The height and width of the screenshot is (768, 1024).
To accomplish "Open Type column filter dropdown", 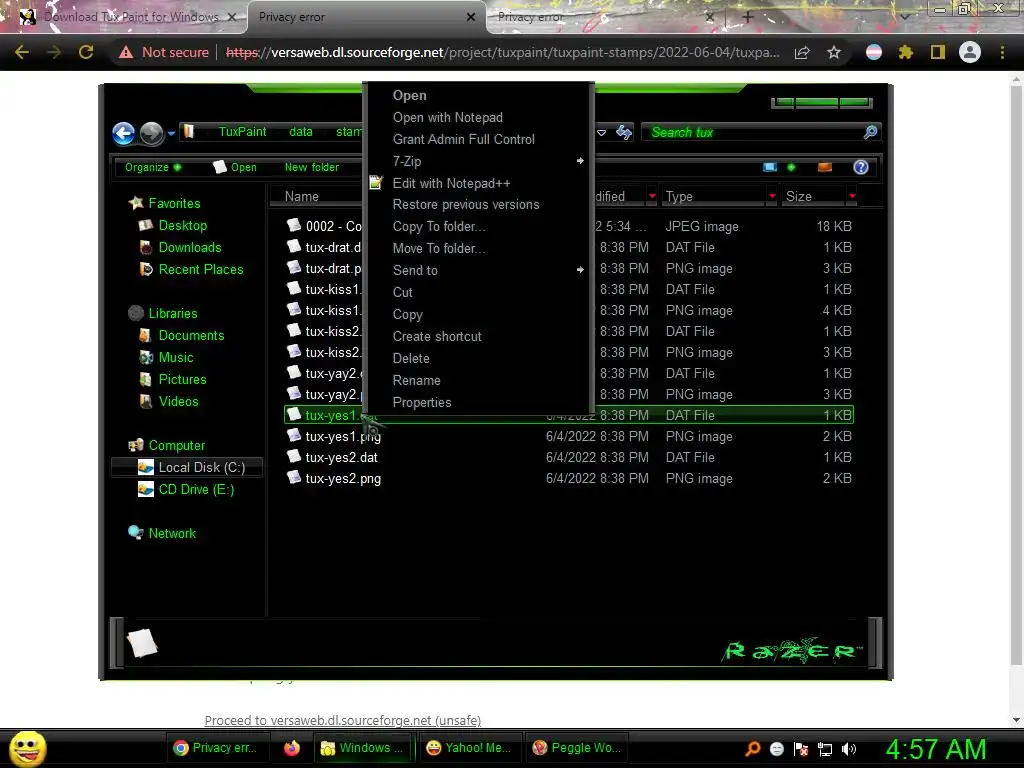I will tap(773, 196).
